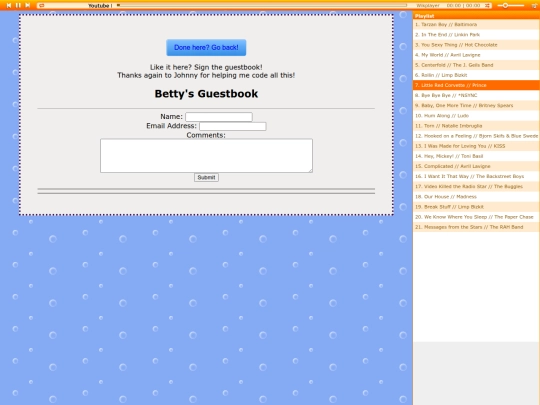Image resolution: width=540 pixels, height=405 pixels.
Task: Play You Sexy Thing // Hot Chocolate
Action: (x=476, y=45)
